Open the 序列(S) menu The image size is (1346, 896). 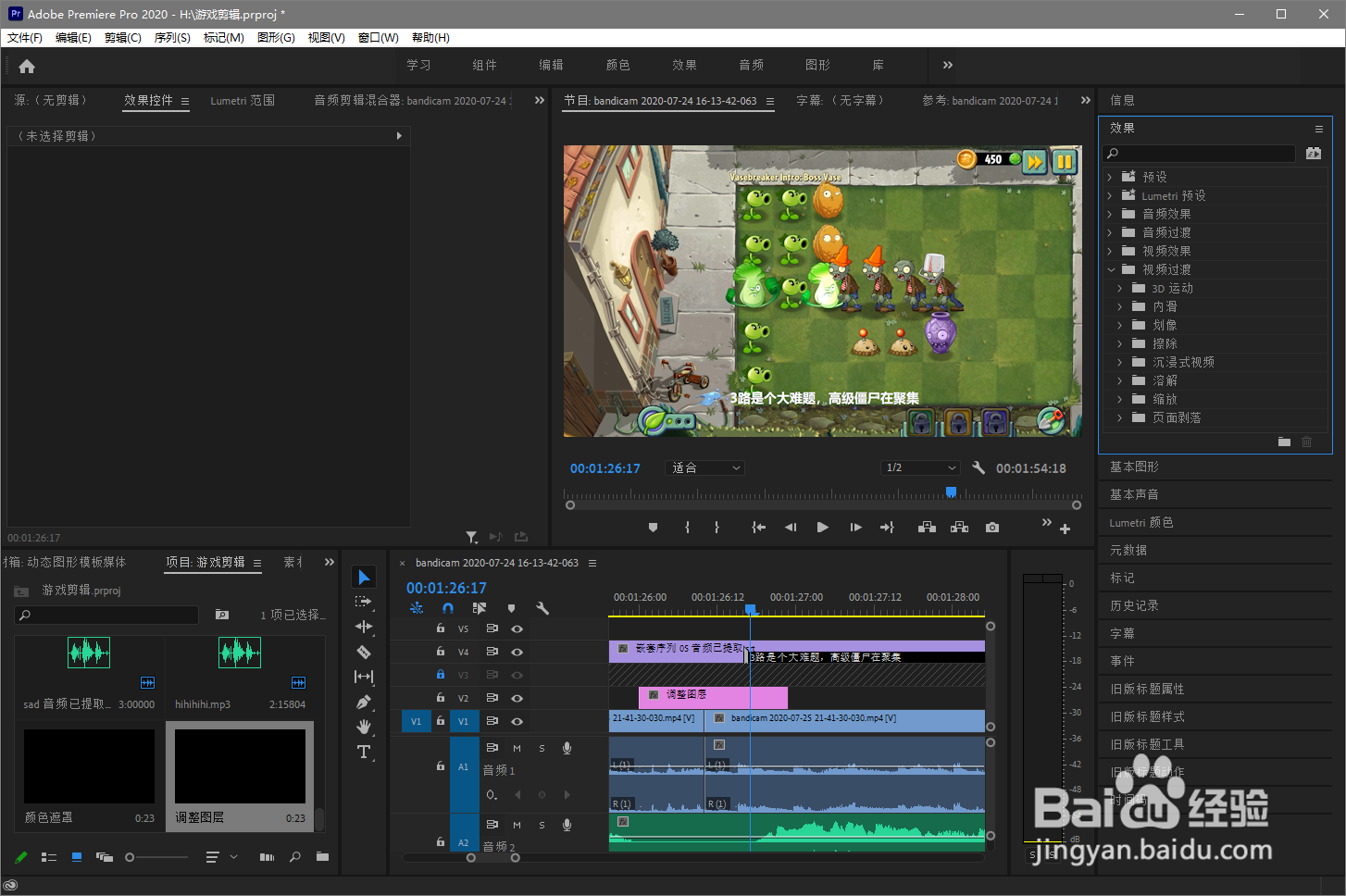[x=172, y=38]
